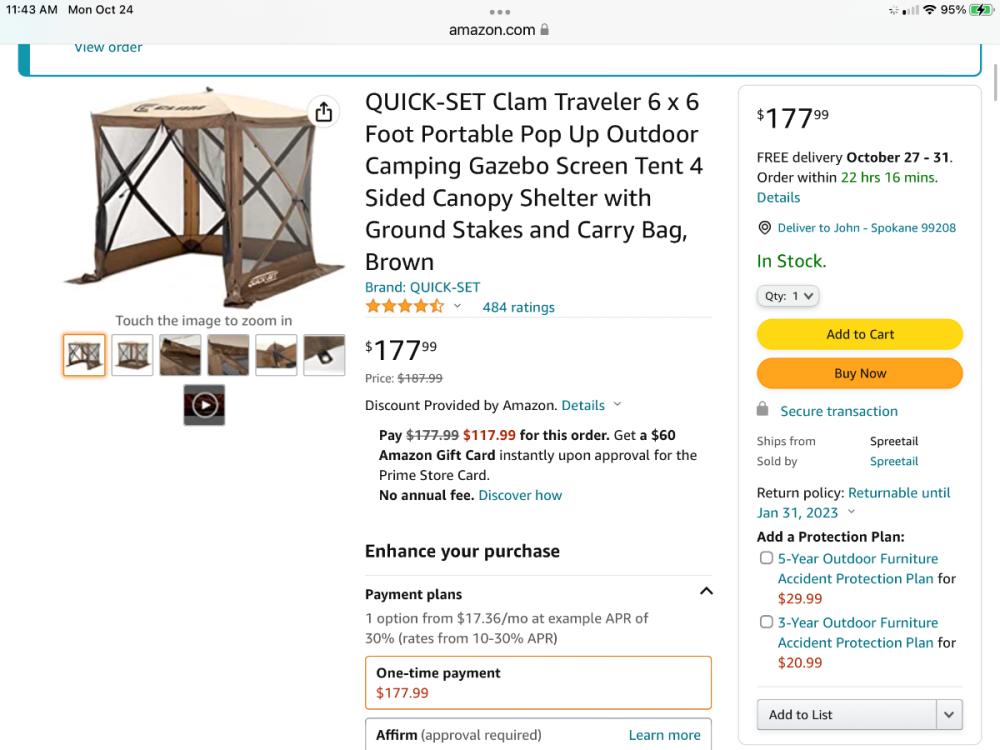Select the second product thumbnail

(x=132, y=355)
